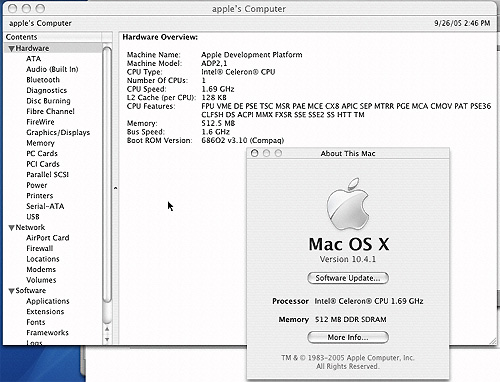Select PCI Cards entry
Image resolution: width=500 pixels, height=382 pixels.
[x=43, y=164]
